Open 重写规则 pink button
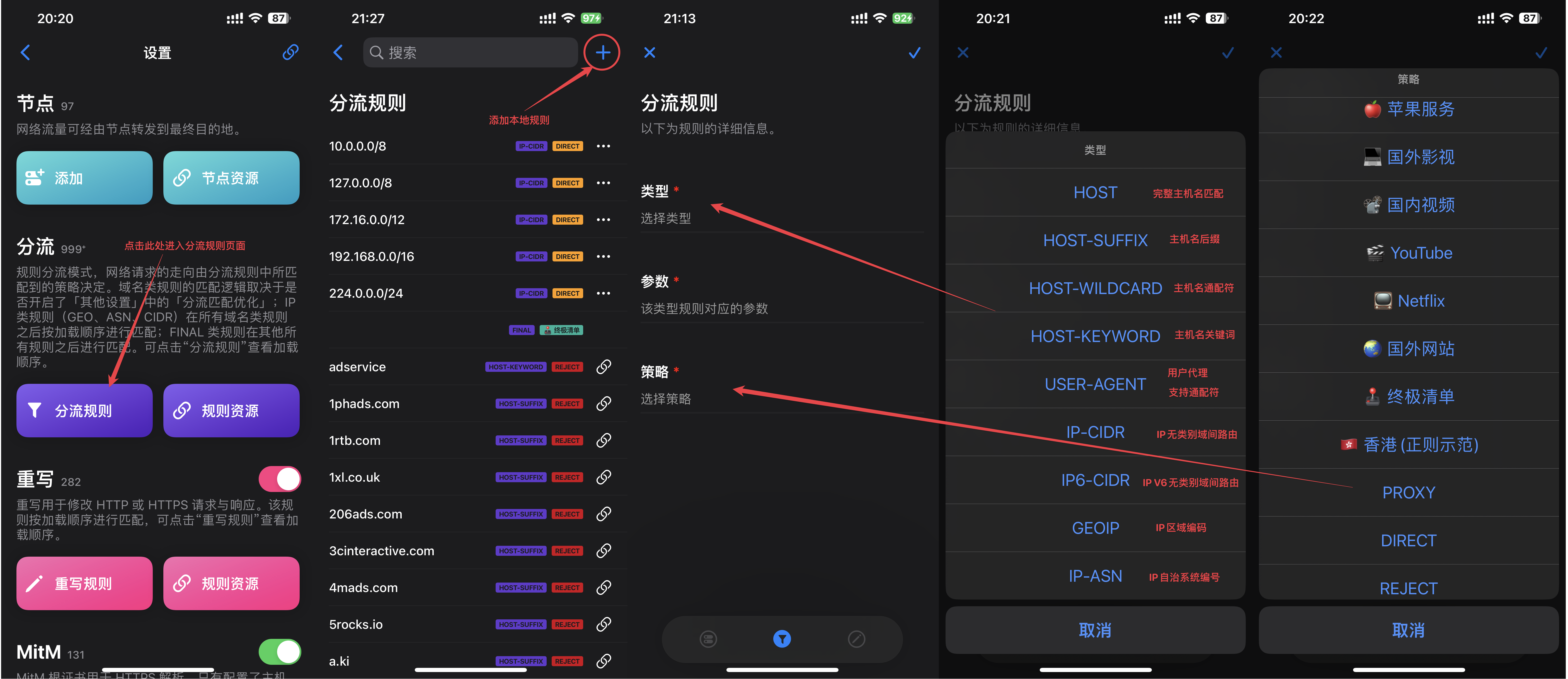The height and width of the screenshot is (679, 1568). 85,583
